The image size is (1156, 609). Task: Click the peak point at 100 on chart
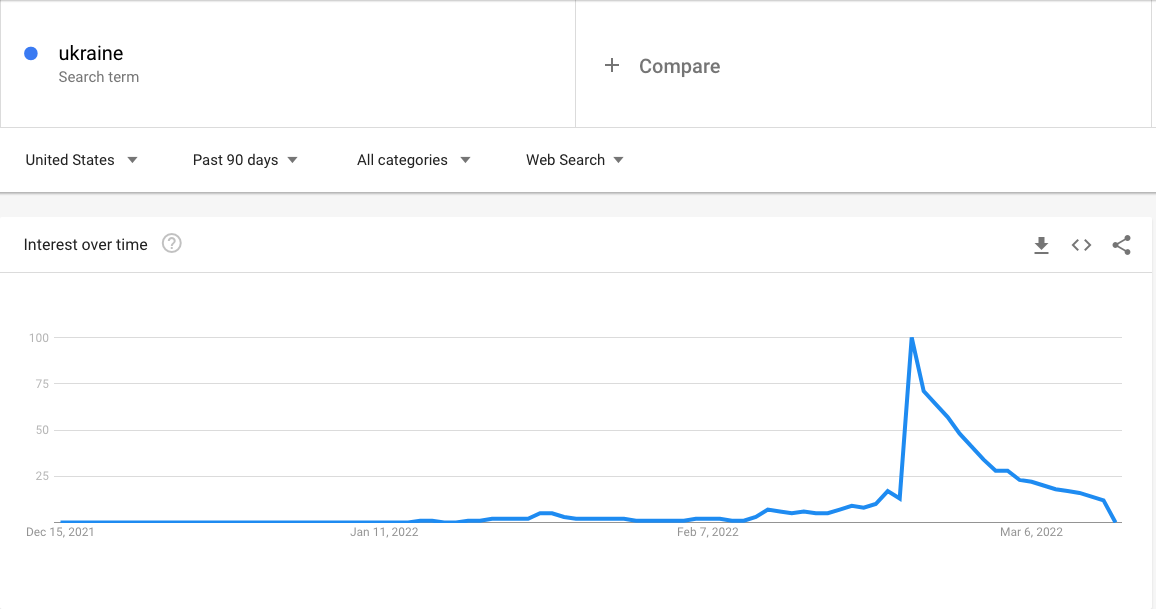coord(912,338)
